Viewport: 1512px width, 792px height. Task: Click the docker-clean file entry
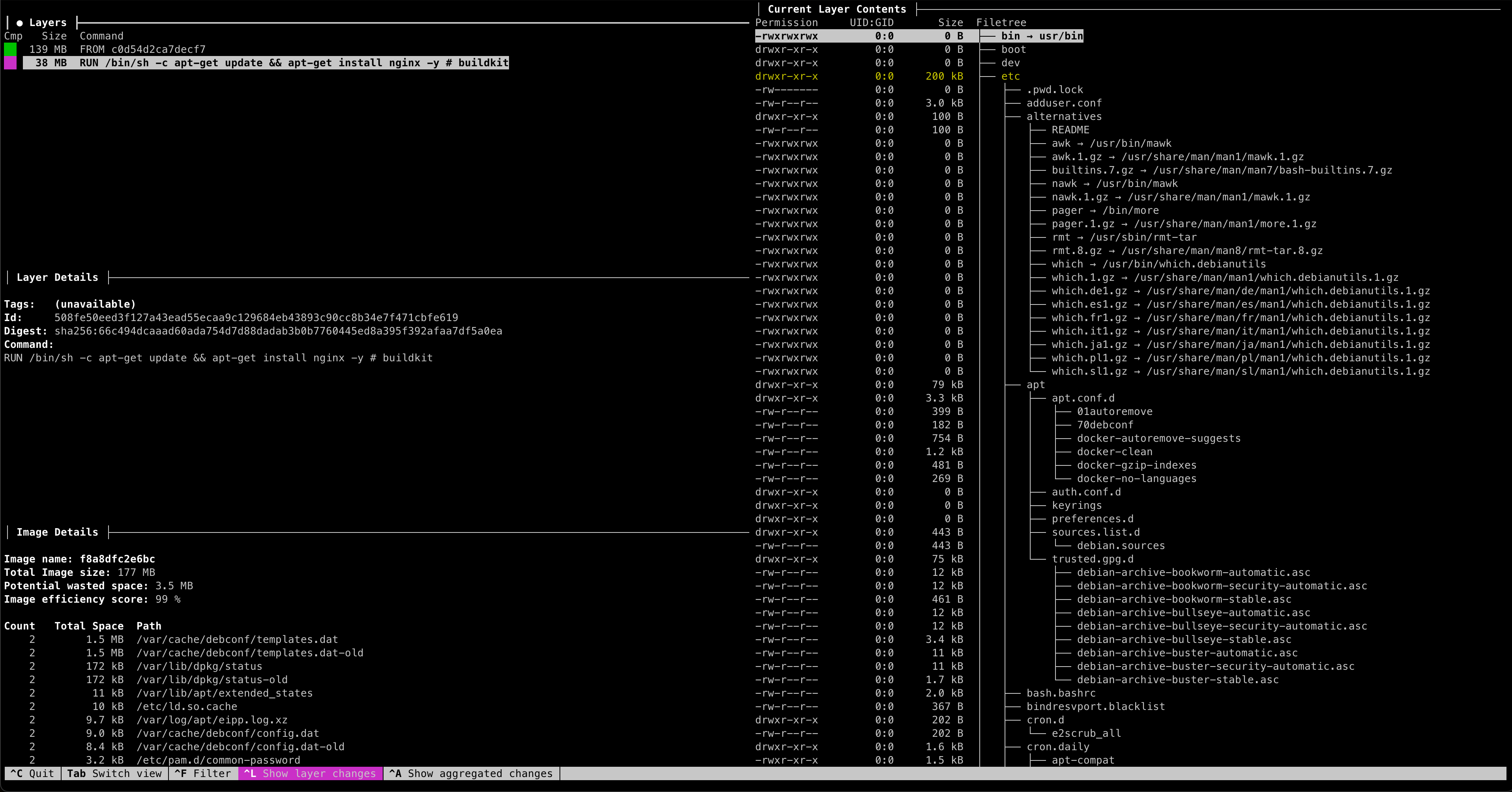coord(1114,452)
